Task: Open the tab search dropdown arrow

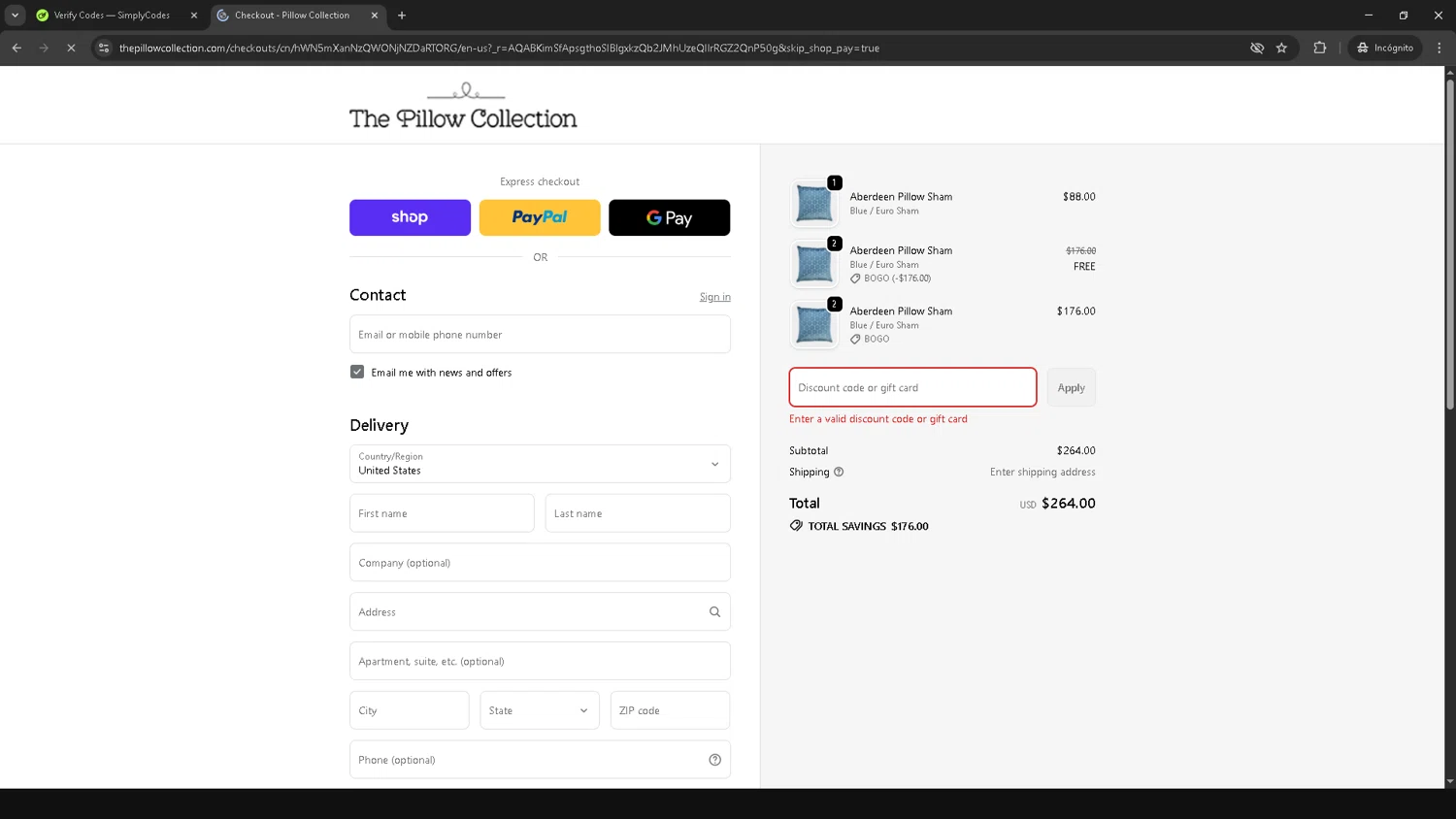Action: (15, 16)
